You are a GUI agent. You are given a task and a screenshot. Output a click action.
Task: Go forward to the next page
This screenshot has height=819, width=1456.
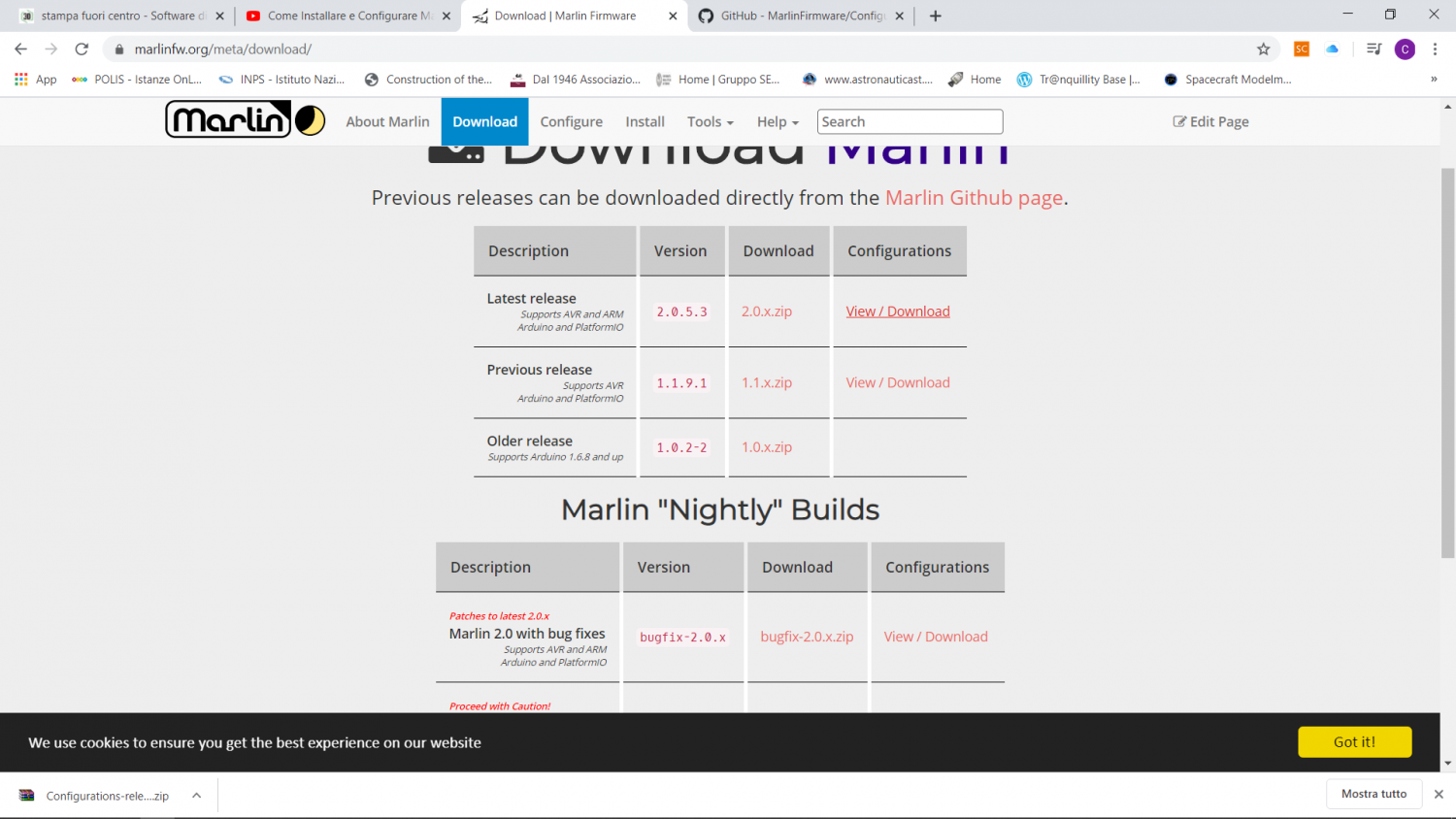coord(51,49)
